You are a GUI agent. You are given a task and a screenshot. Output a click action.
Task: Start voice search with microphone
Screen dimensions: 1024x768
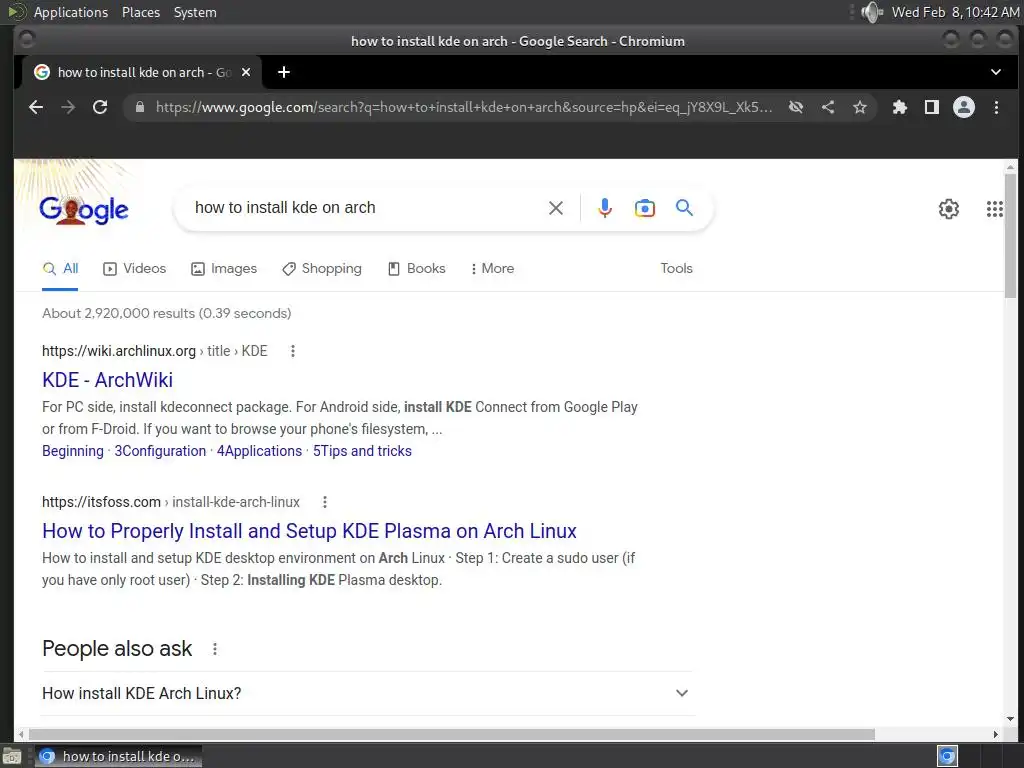coord(605,208)
